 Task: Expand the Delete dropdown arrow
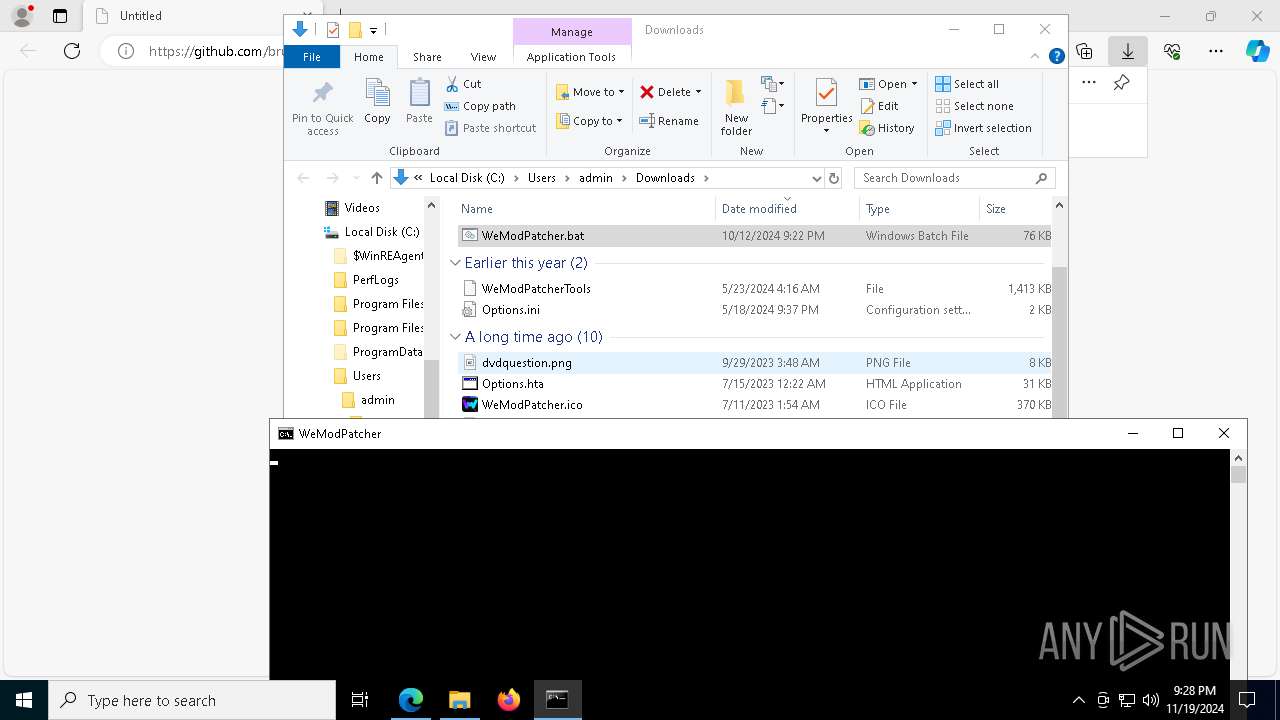[x=698, y=92]
